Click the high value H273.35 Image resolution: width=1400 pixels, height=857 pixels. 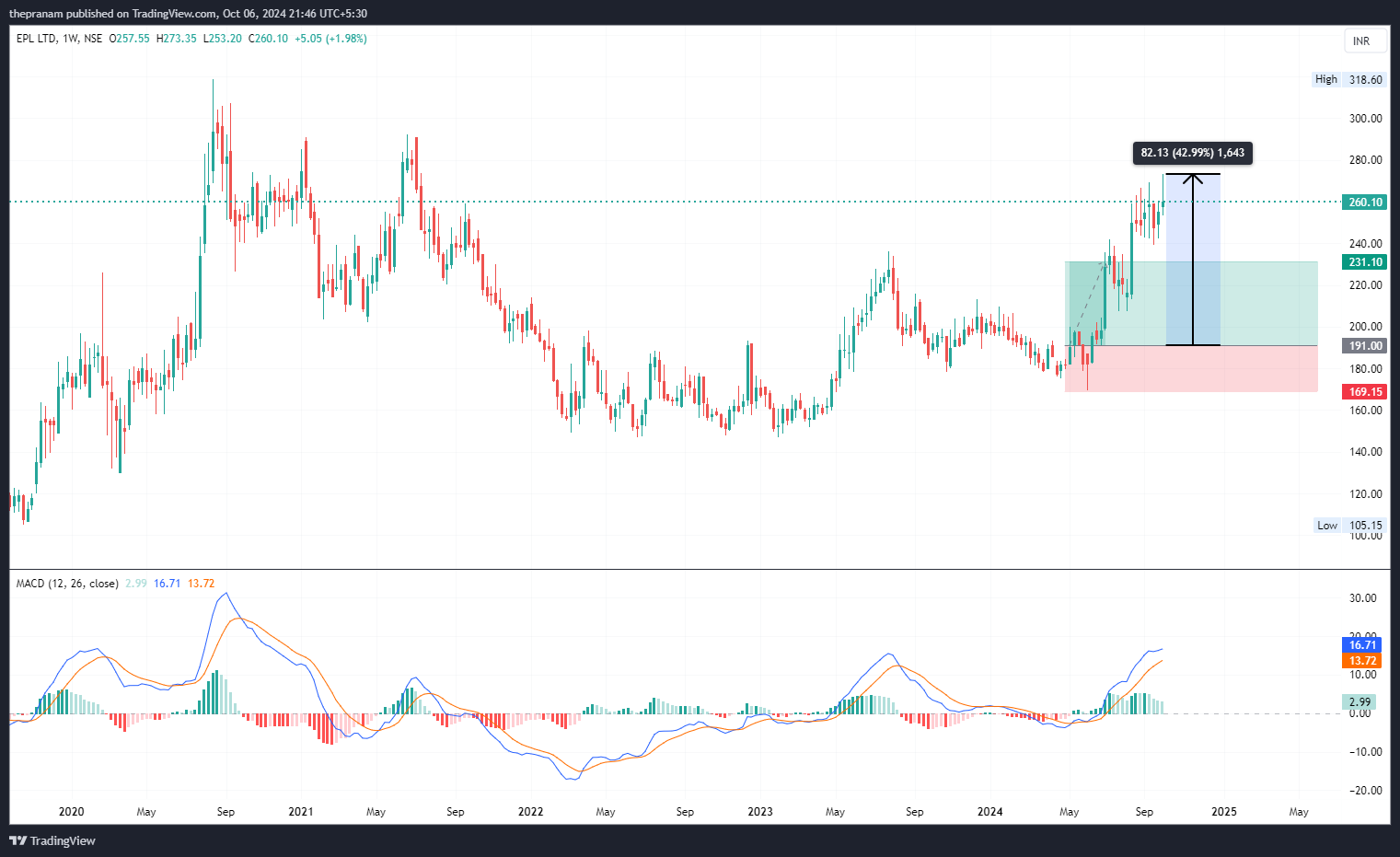coord(176,39)
